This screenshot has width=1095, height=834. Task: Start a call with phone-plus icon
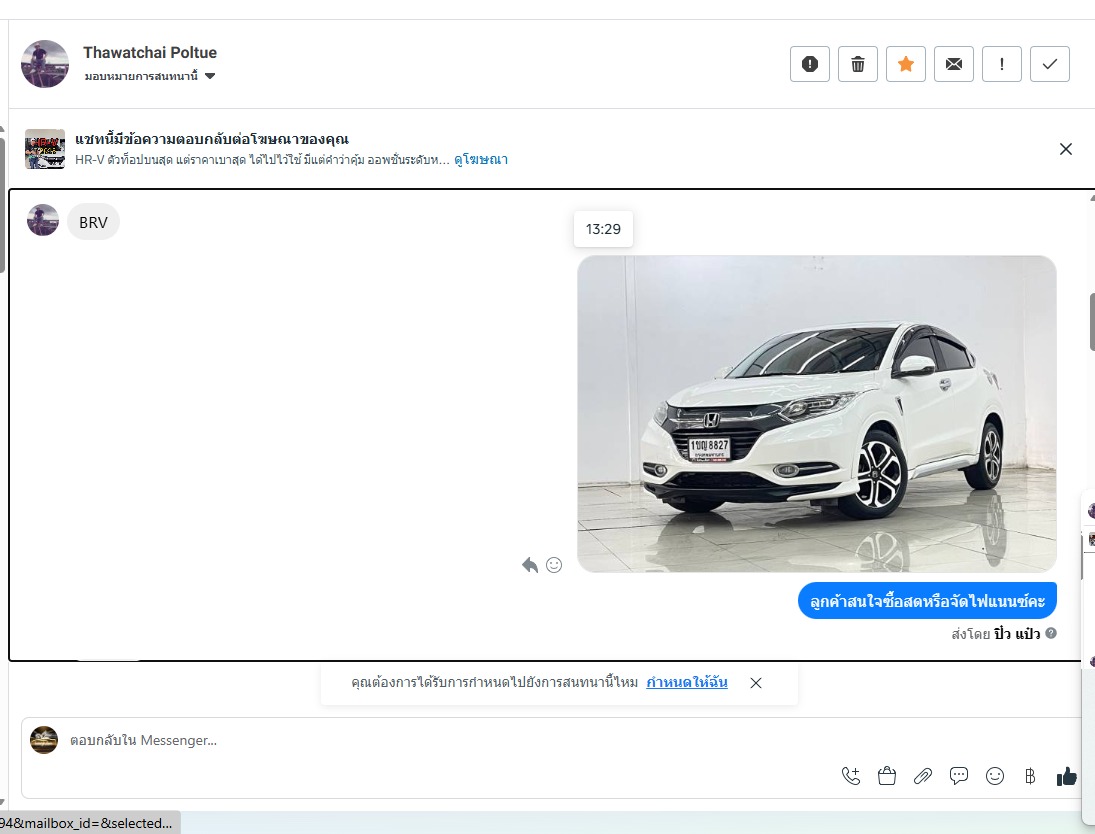point(851,776)
